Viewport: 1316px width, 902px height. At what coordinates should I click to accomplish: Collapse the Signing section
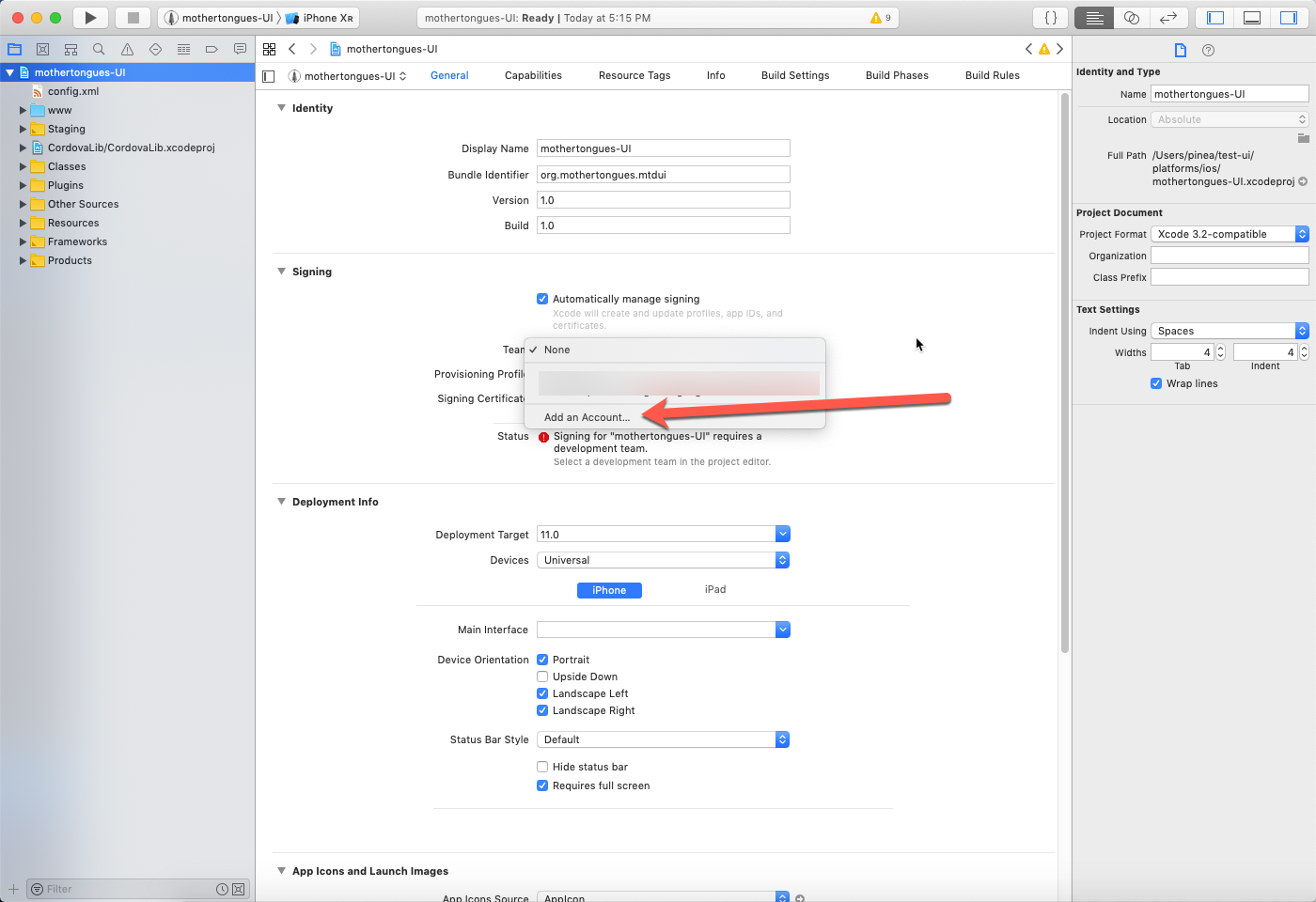point(281,272)
